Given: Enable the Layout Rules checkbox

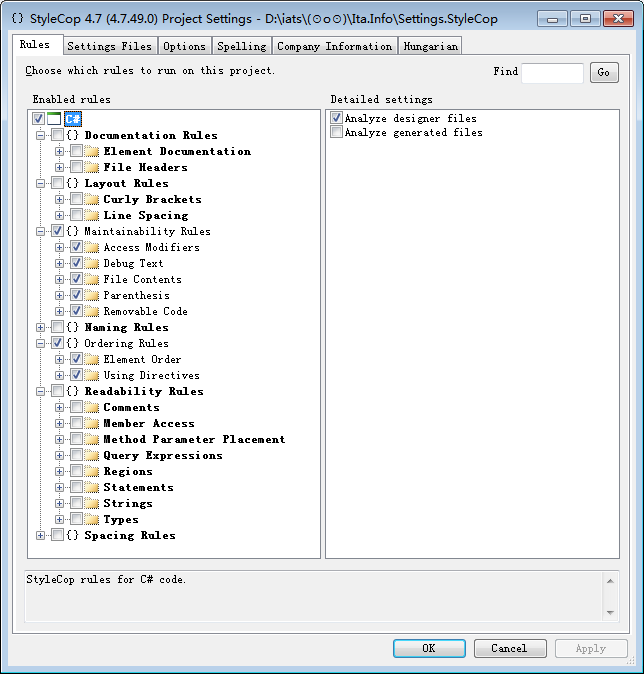Looking at the screenshot, I should (x=57, y=183).
